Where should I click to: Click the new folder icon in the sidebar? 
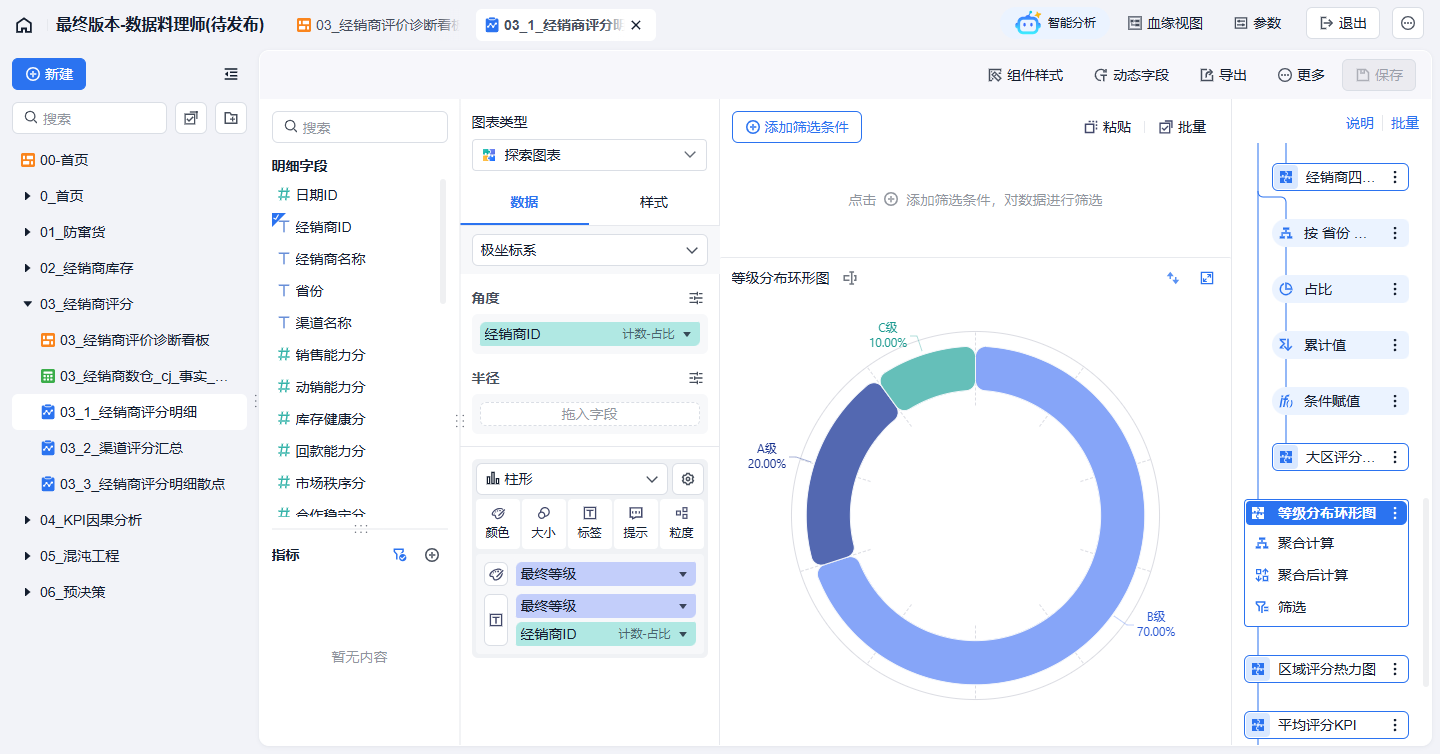pos(231,118)
